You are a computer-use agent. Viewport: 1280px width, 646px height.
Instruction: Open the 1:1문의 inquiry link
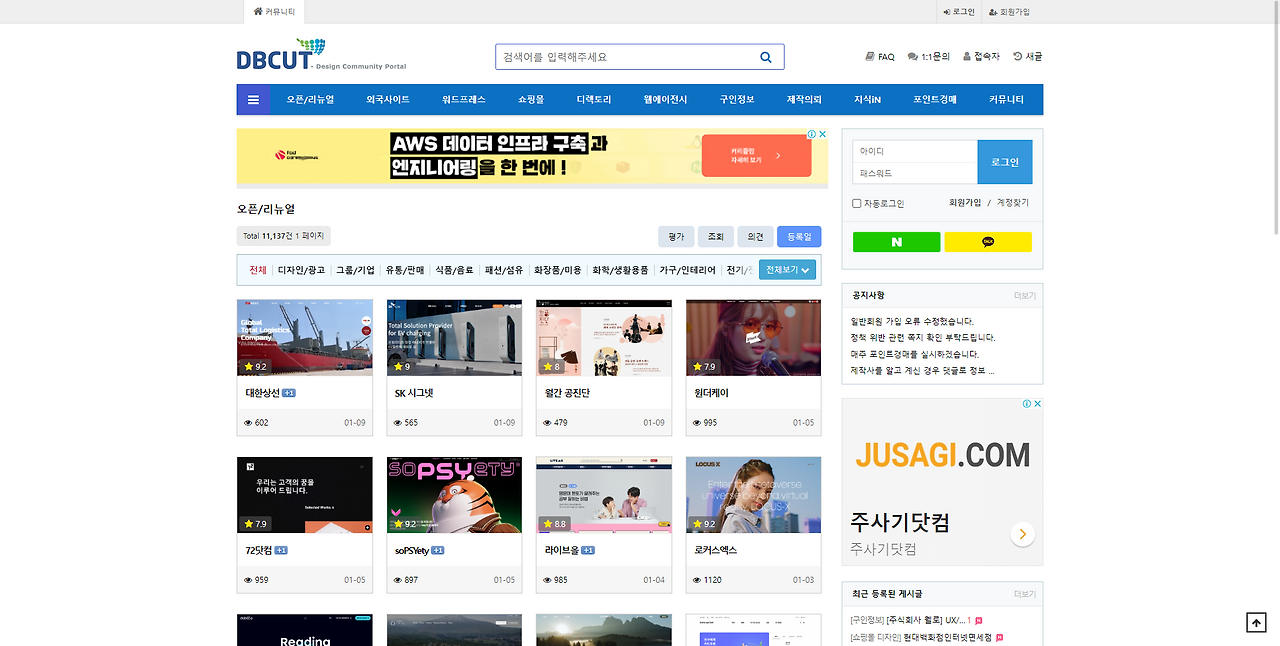[x=929, y=57]
